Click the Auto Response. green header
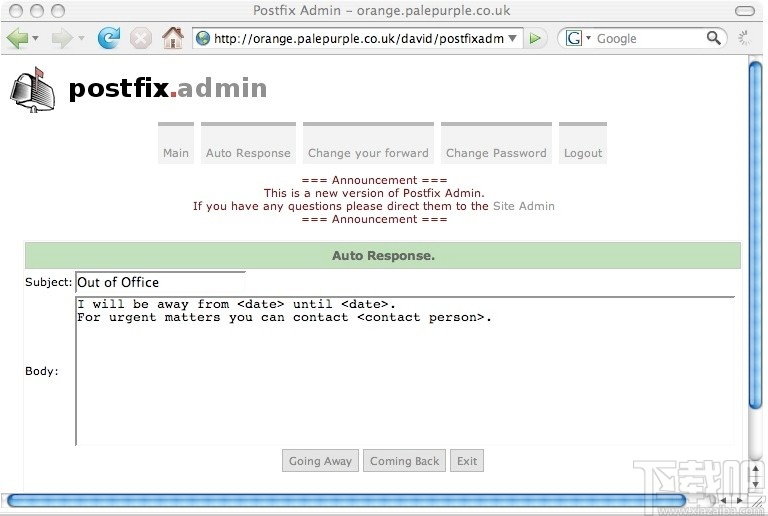Screen dimensions: 768x516 point(383,256)
